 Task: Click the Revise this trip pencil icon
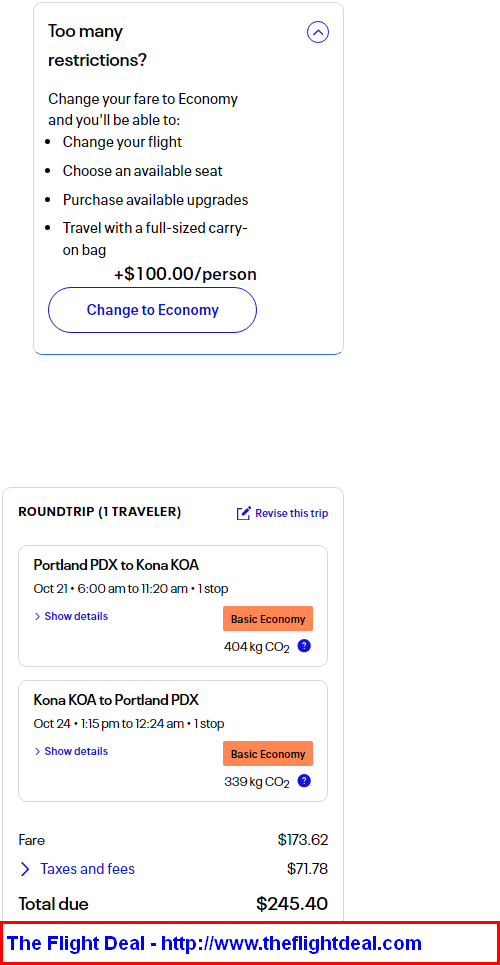coord(244,513)
